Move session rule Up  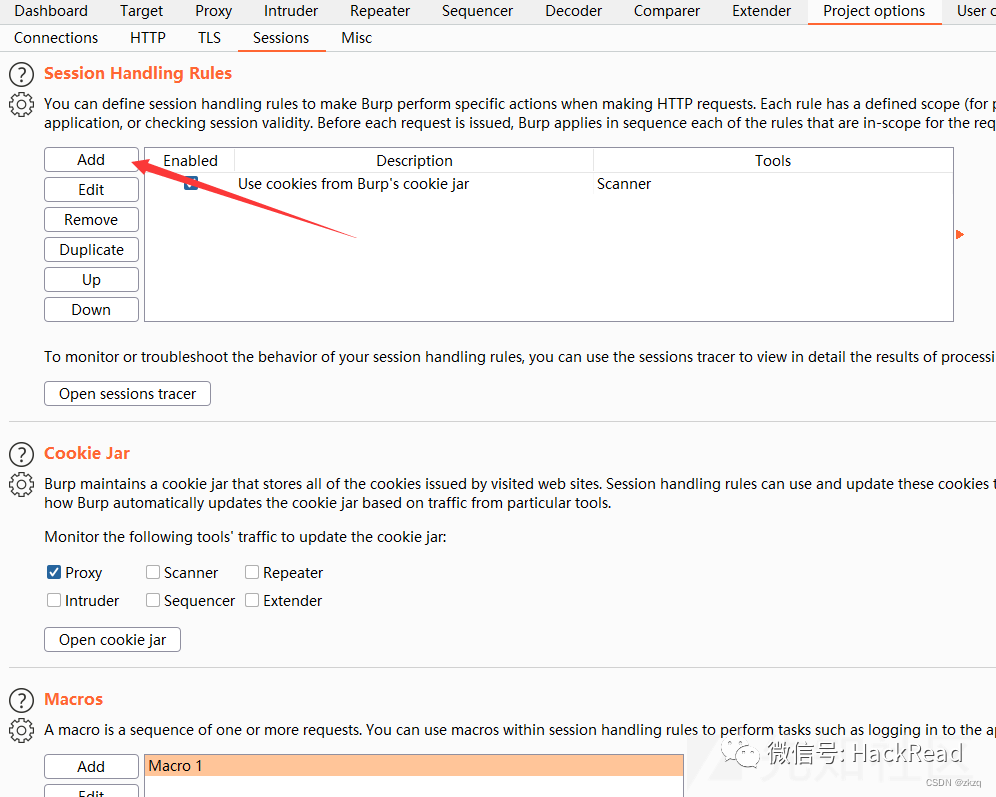click(x=91, y=280)
